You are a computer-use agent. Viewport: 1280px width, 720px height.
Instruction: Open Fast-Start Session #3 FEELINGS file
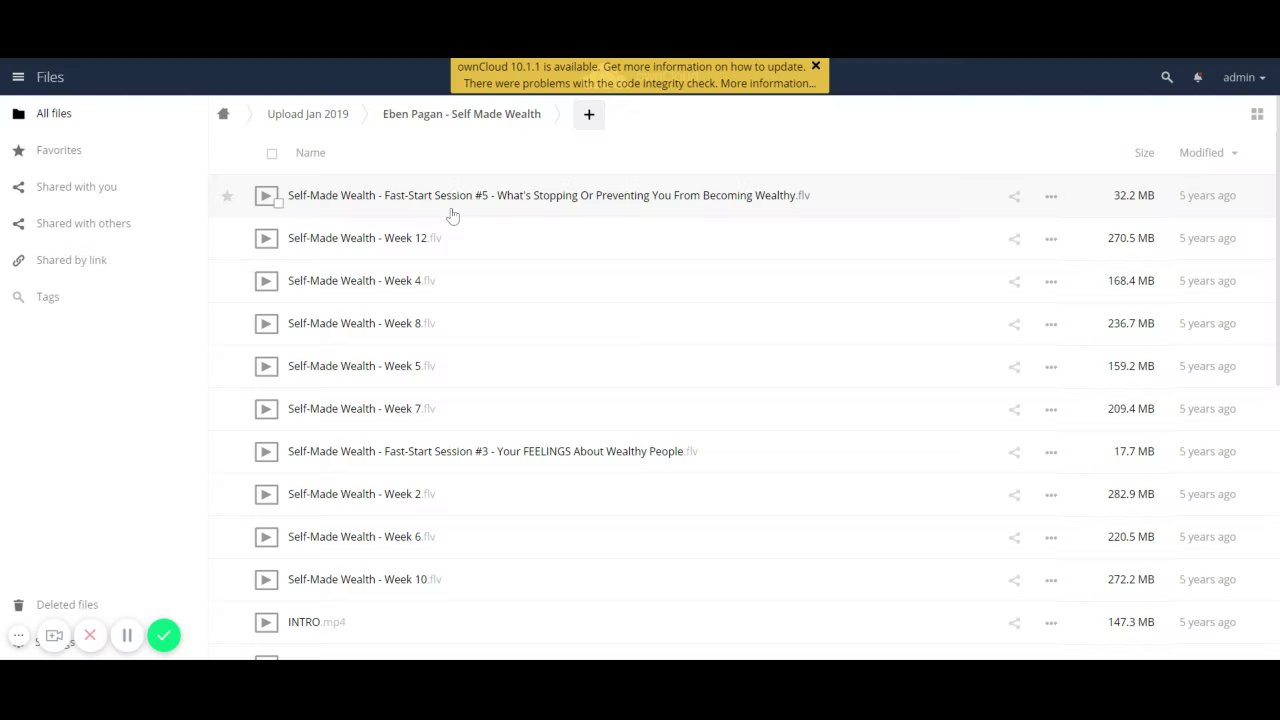[x=492, y=451]
